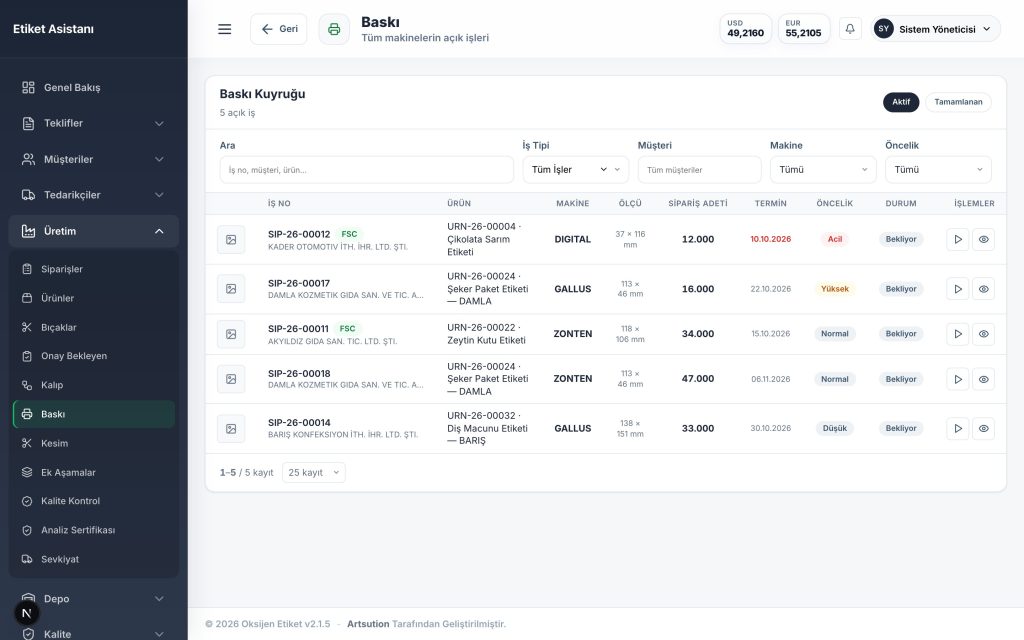View details of job SIP-26-00011 via eye icon
Viewport: 1024px width, 640px height.
984,334
